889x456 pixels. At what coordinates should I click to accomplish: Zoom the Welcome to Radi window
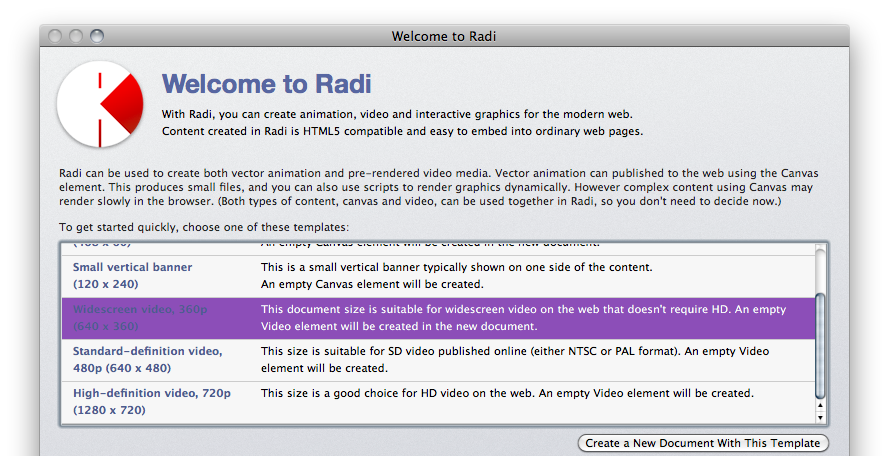pos(97,36)
